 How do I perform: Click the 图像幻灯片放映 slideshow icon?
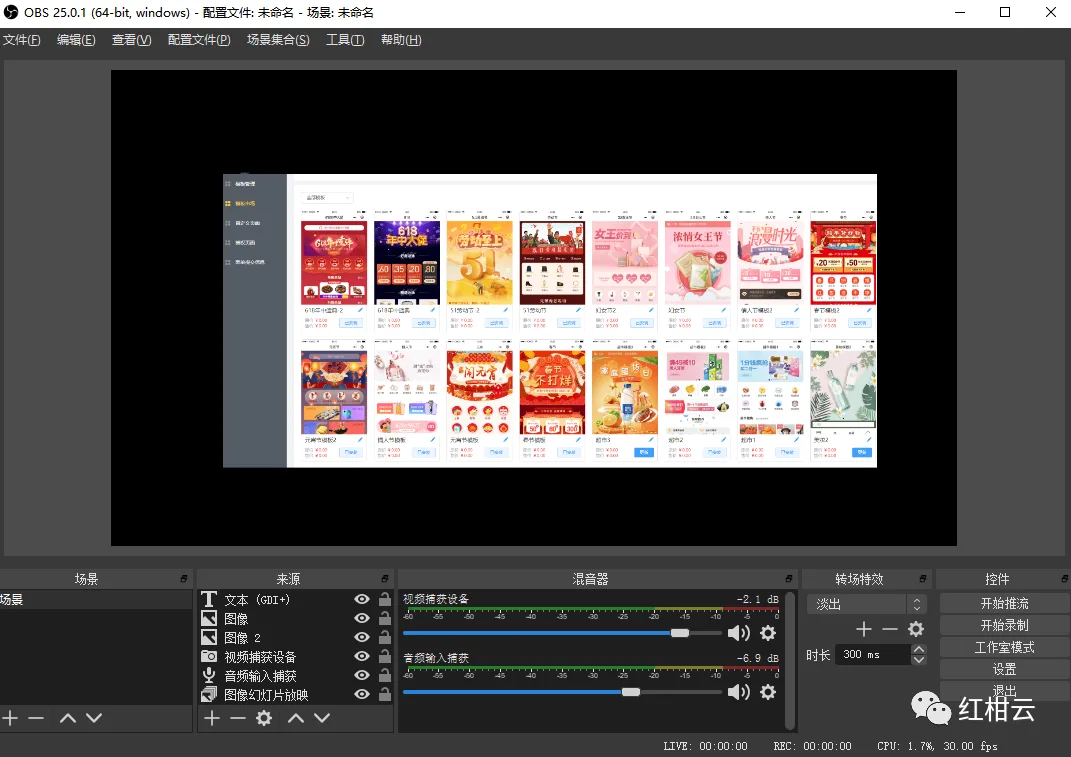[x=209, y=695]
